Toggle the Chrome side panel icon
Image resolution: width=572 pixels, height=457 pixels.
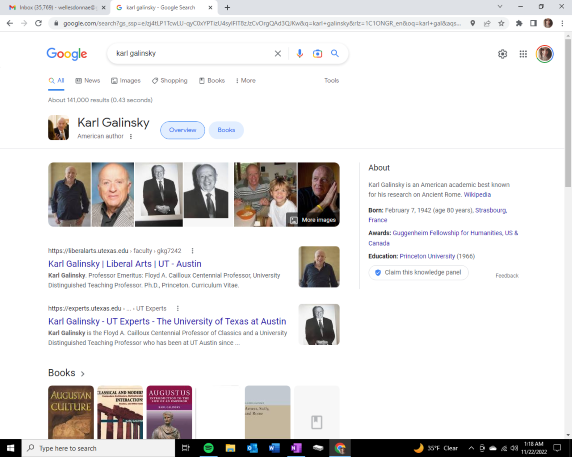[x=533, y=23]
